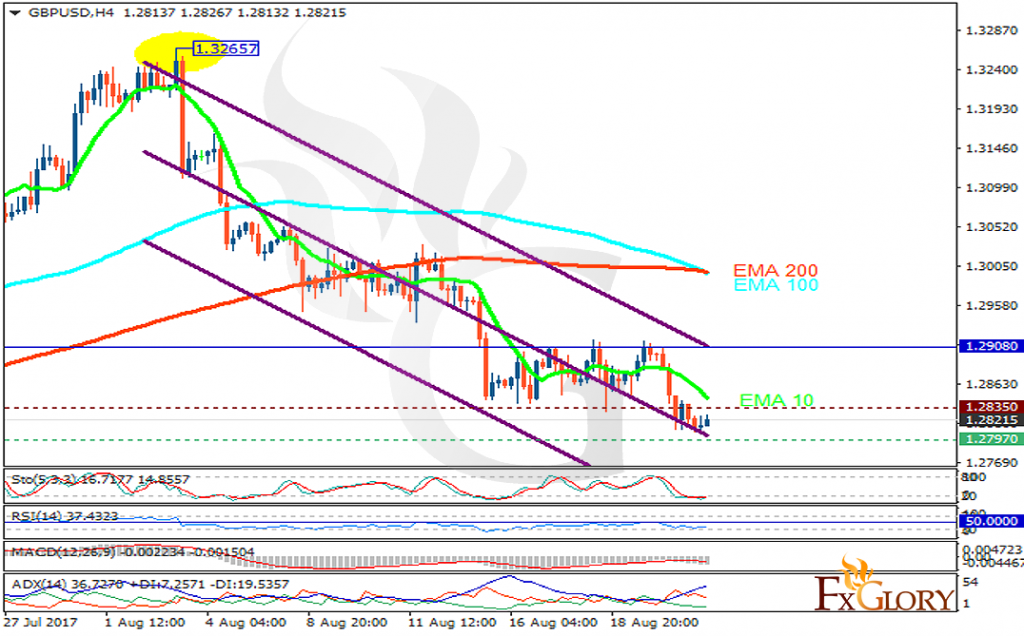Viewport: 1024px width, 636px height.
Task: Click the 1.30050 price axis label
Action: 991,266
